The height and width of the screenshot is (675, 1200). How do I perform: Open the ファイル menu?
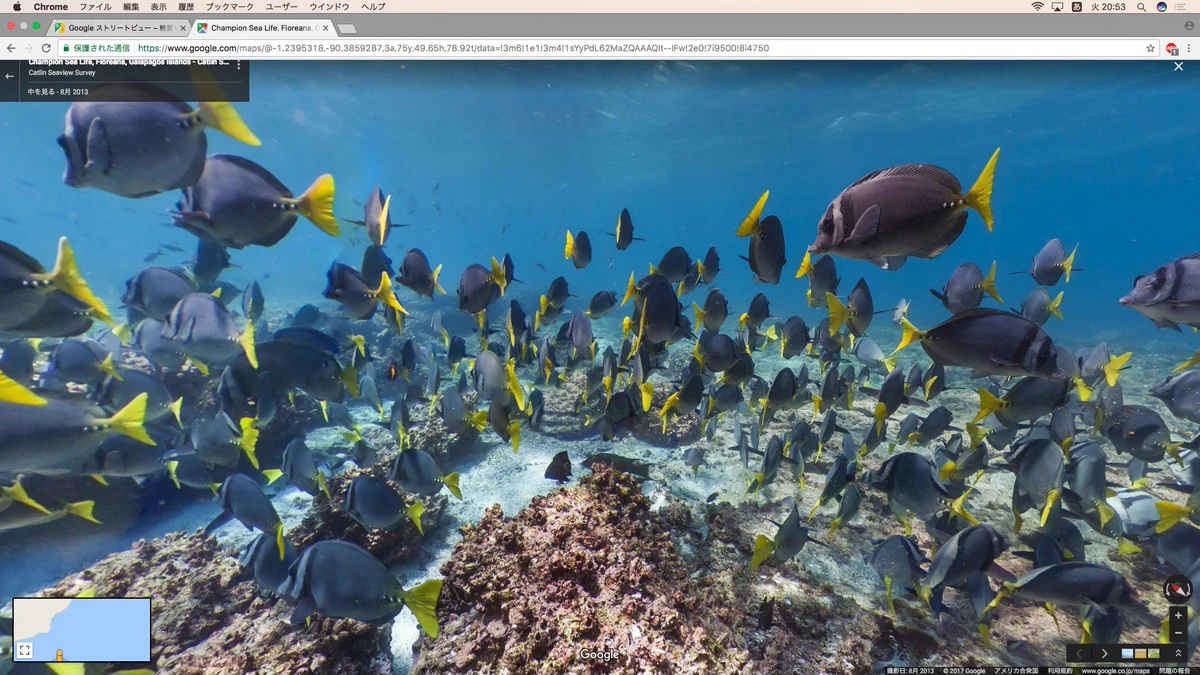click(x=95, y=7)
